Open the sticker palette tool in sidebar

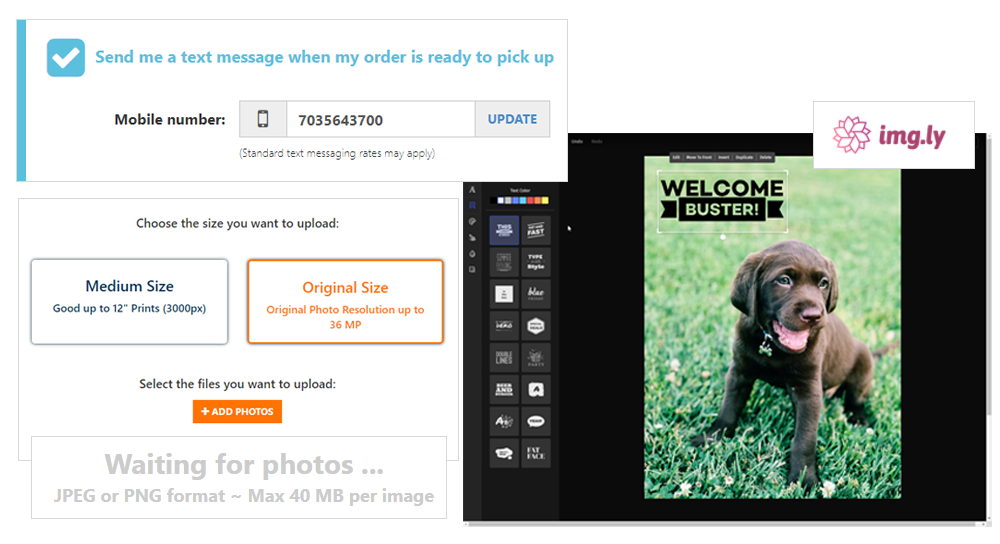(472, 221)
